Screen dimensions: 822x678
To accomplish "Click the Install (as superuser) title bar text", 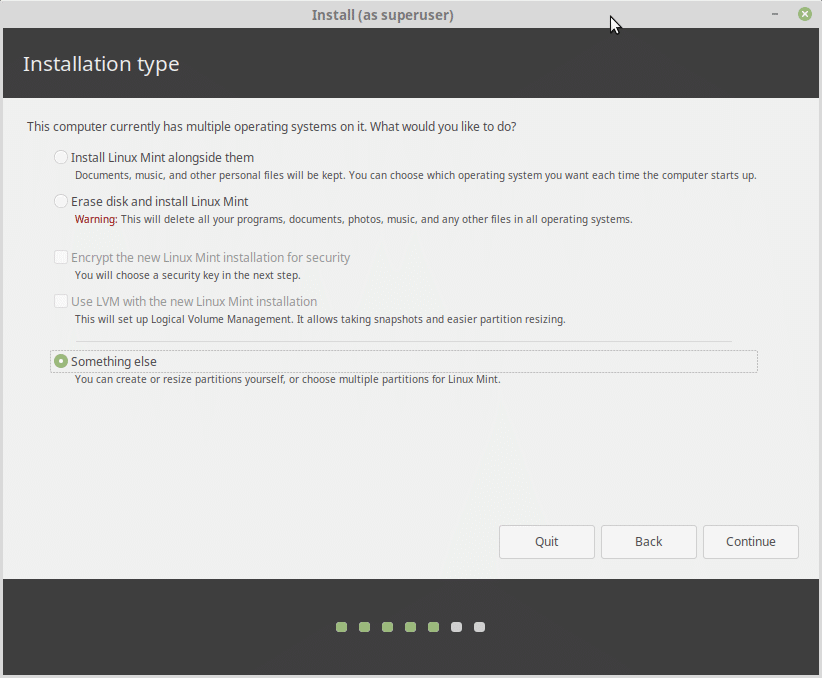I will pyautogui.click(x=383, y=15).
